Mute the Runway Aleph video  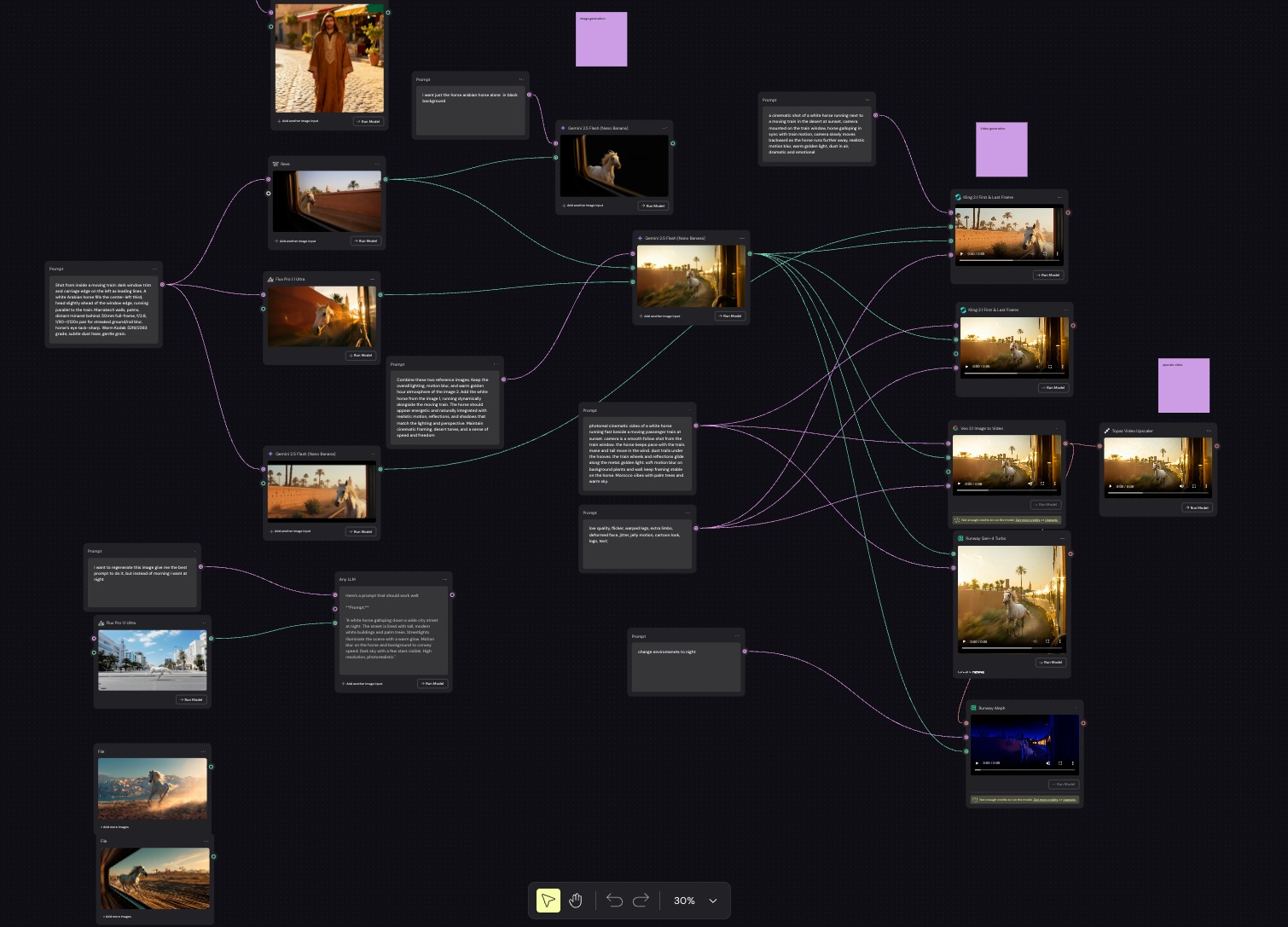[x=1048, y=763]
